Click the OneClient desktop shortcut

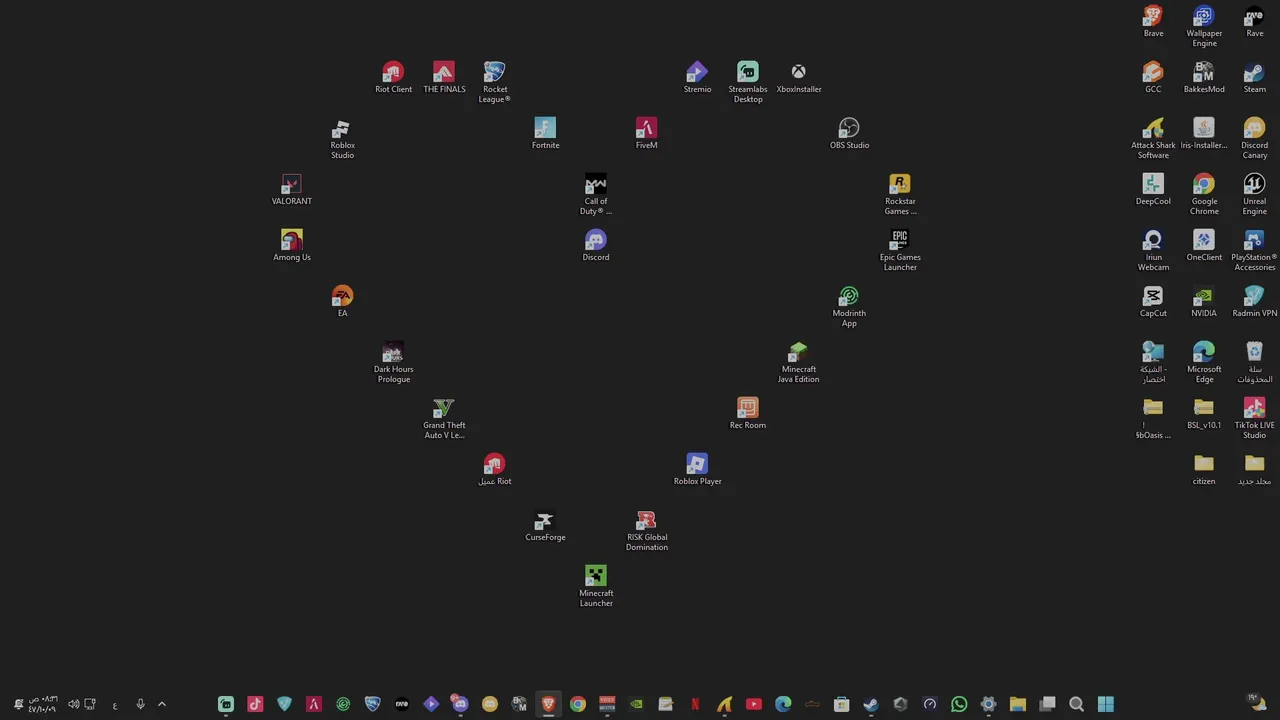[x=1204, y=245]
